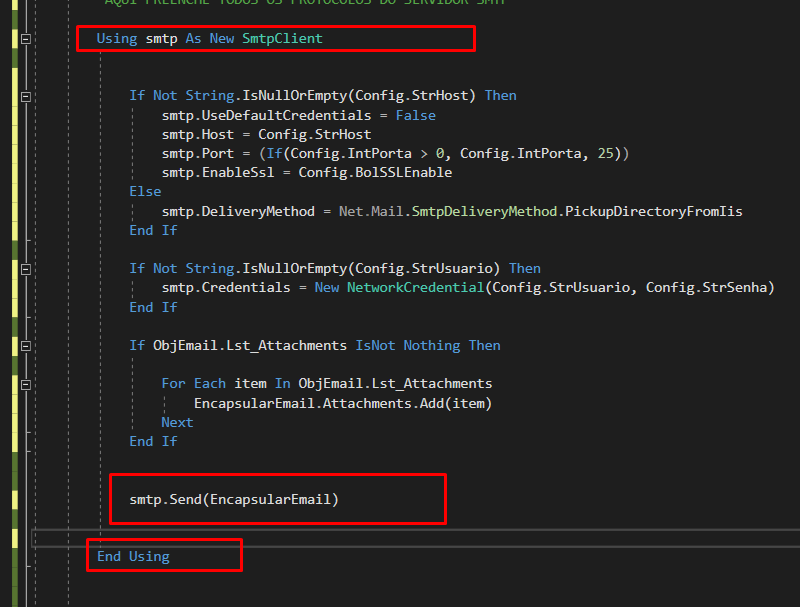Click IsNot Nothing Then keywords
The width and height of the screenshot is (800, 607).
pos(428,346)
